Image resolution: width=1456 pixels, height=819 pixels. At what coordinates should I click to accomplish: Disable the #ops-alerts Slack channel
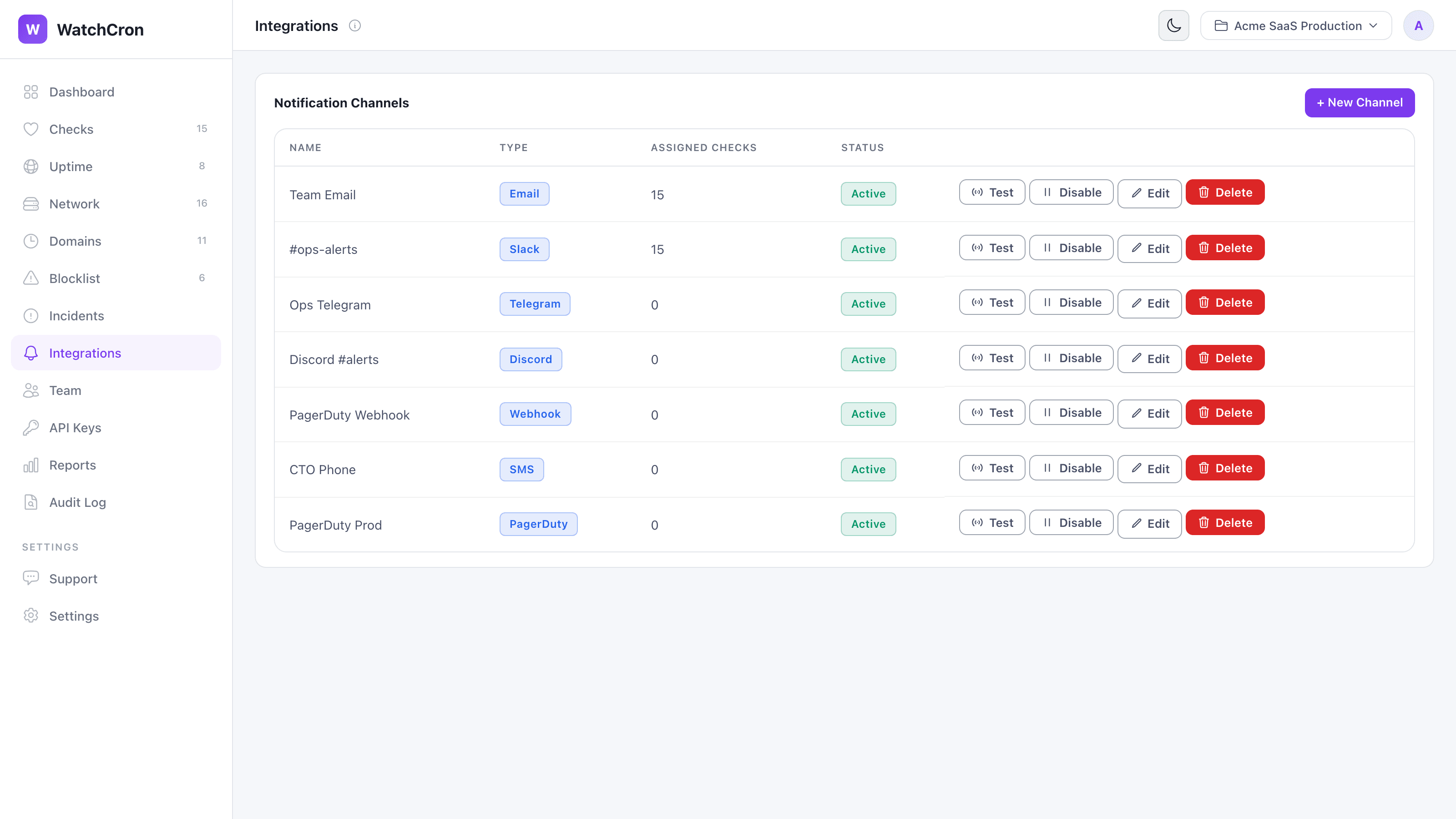tap(1071, 248)
